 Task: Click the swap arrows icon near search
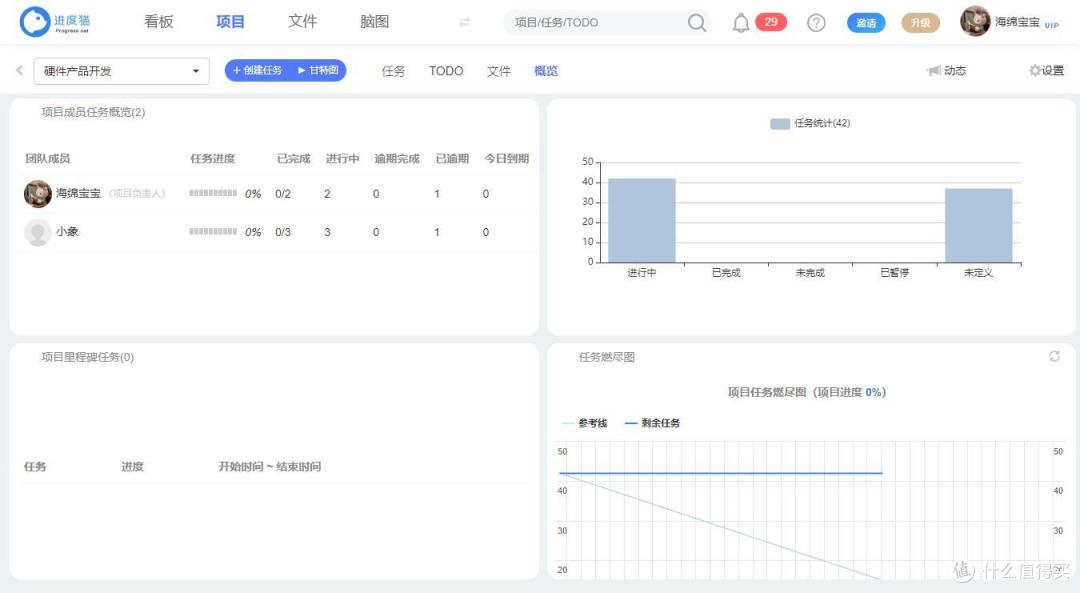pos(465,22)
